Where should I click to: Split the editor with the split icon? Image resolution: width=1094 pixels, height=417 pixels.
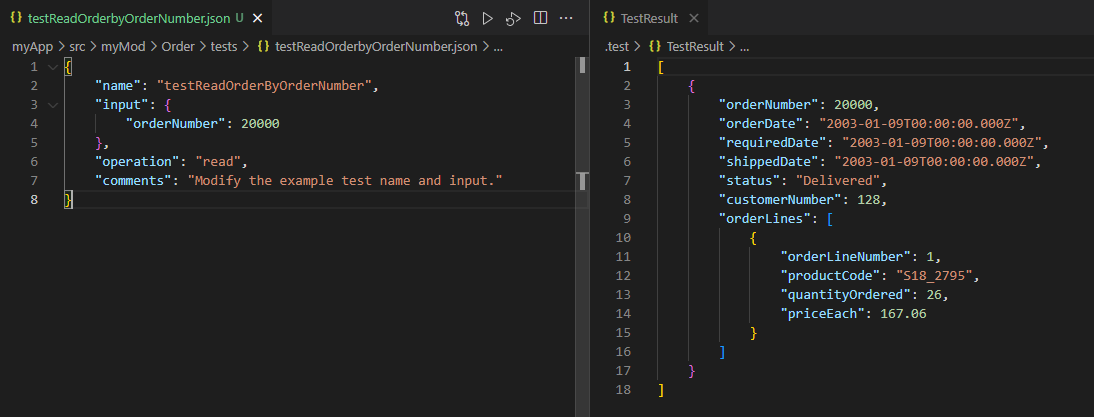540,18
